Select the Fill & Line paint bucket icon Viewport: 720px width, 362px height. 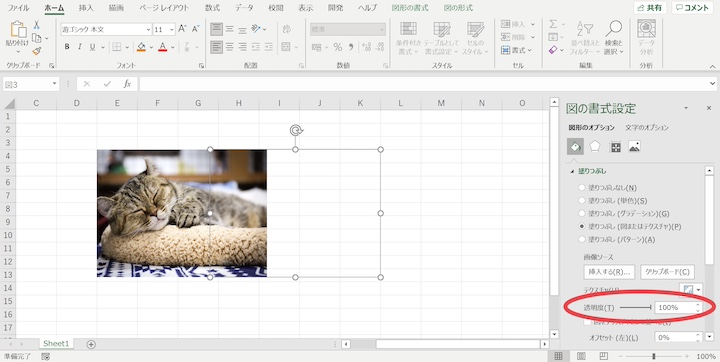[x=575, y=147]
